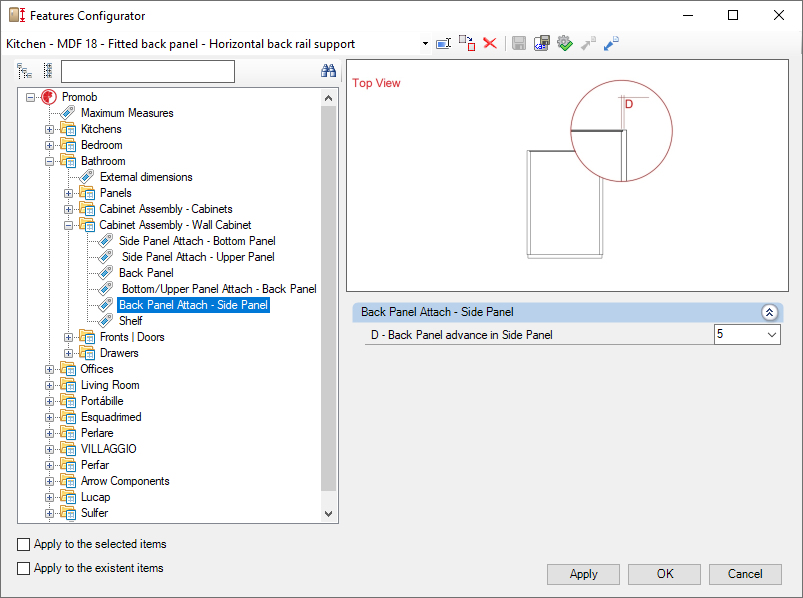Expand Cabinet Assembly - Cabinets node
The image size is (803, 598).
point(69,209)
